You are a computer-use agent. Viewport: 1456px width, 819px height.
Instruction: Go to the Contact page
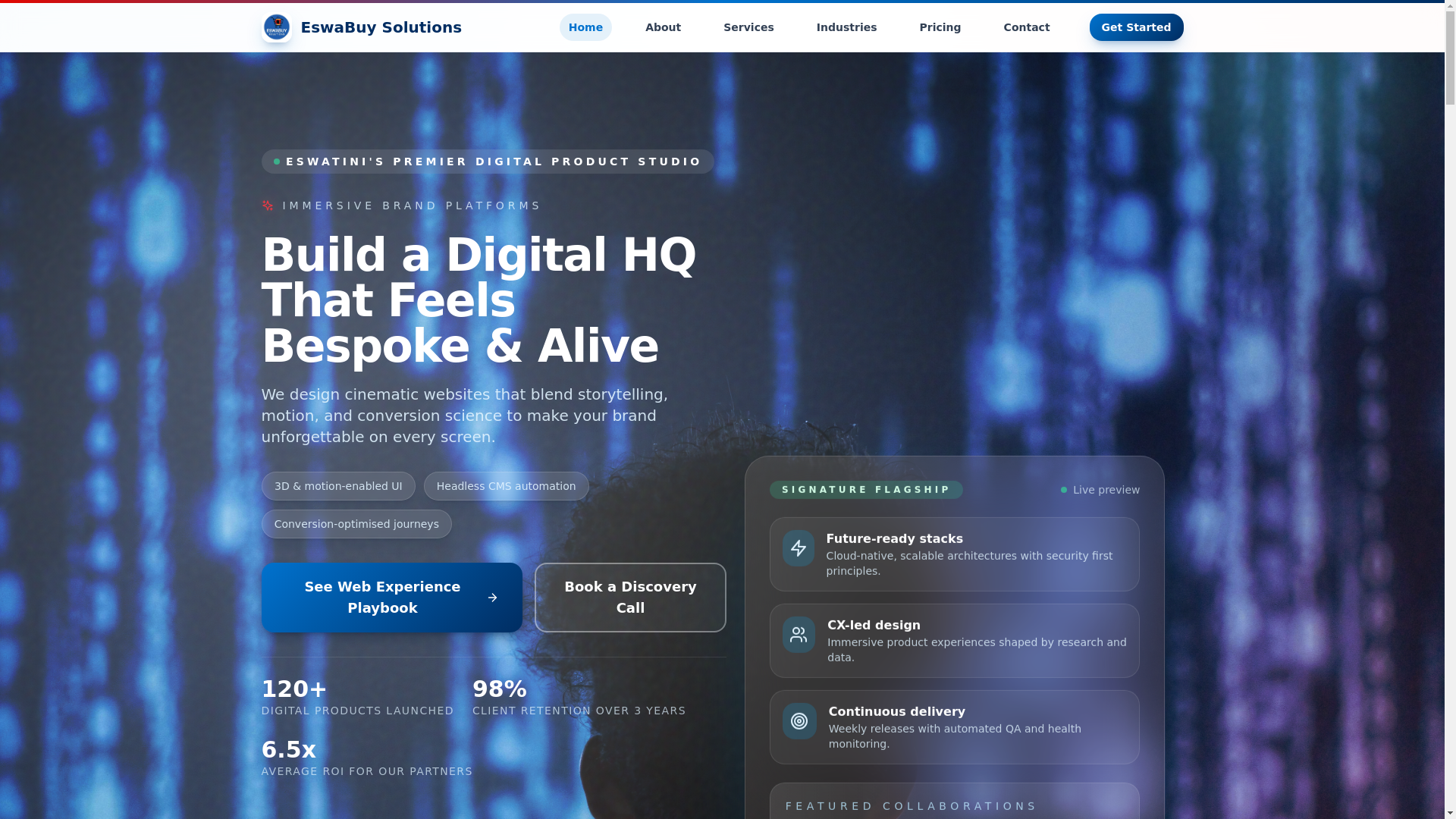tap(1026, 27)
